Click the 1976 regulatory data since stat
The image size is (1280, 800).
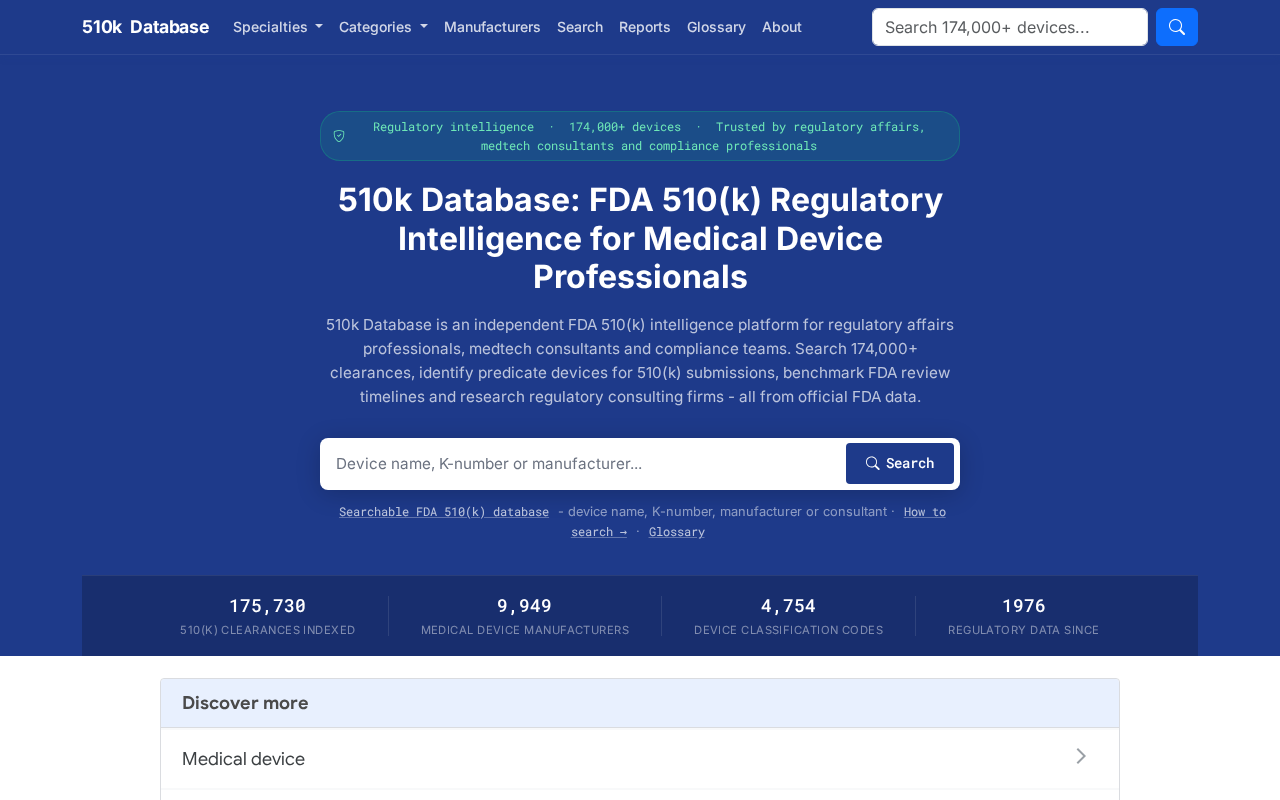[1024, 616]
